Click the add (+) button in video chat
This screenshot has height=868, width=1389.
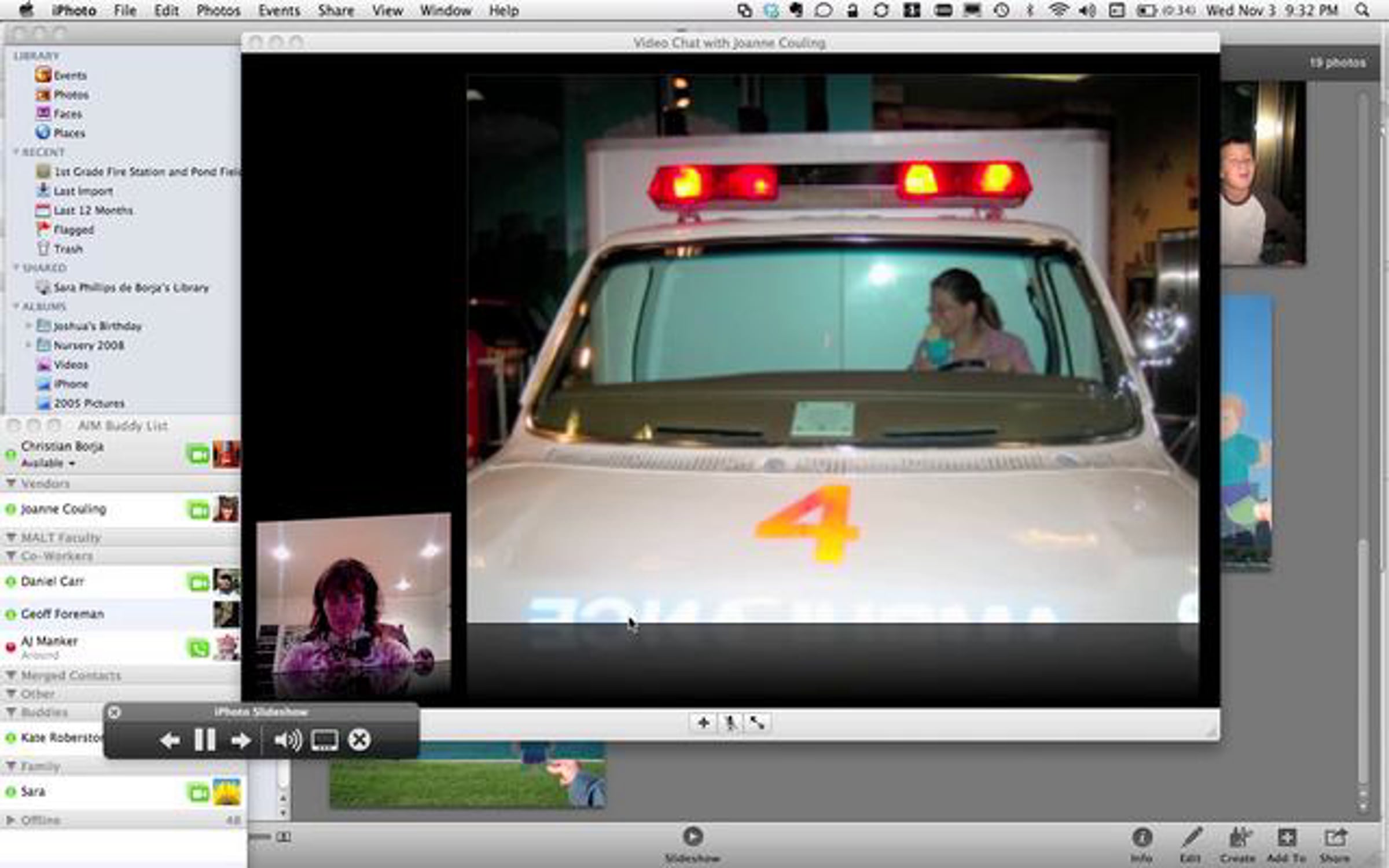703,722
